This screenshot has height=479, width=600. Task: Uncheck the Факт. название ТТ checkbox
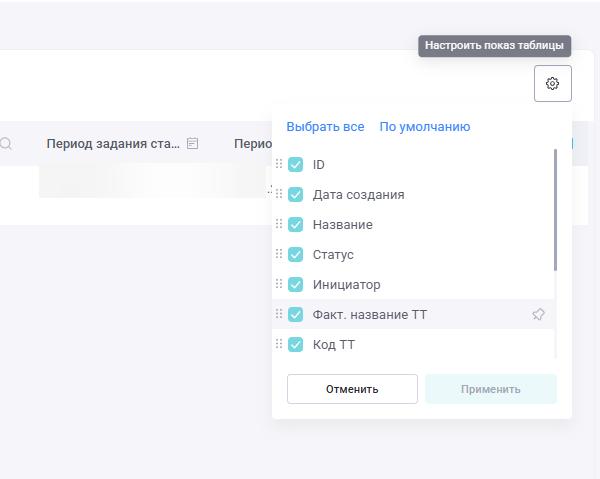[x=295, y=314]
